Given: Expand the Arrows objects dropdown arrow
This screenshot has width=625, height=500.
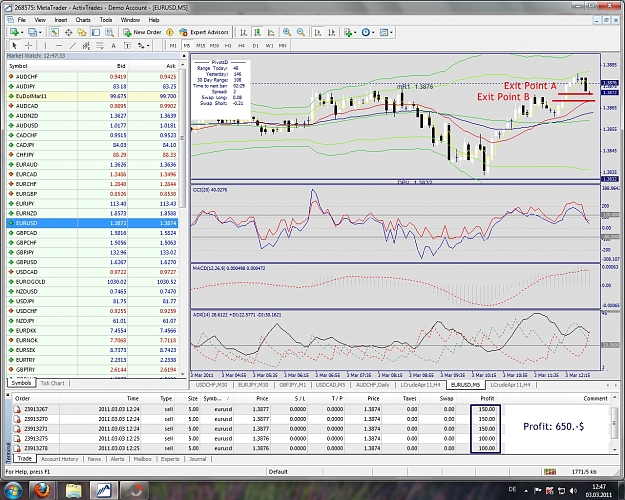Looking at the screenshot, I should click(x=148, y=45).
